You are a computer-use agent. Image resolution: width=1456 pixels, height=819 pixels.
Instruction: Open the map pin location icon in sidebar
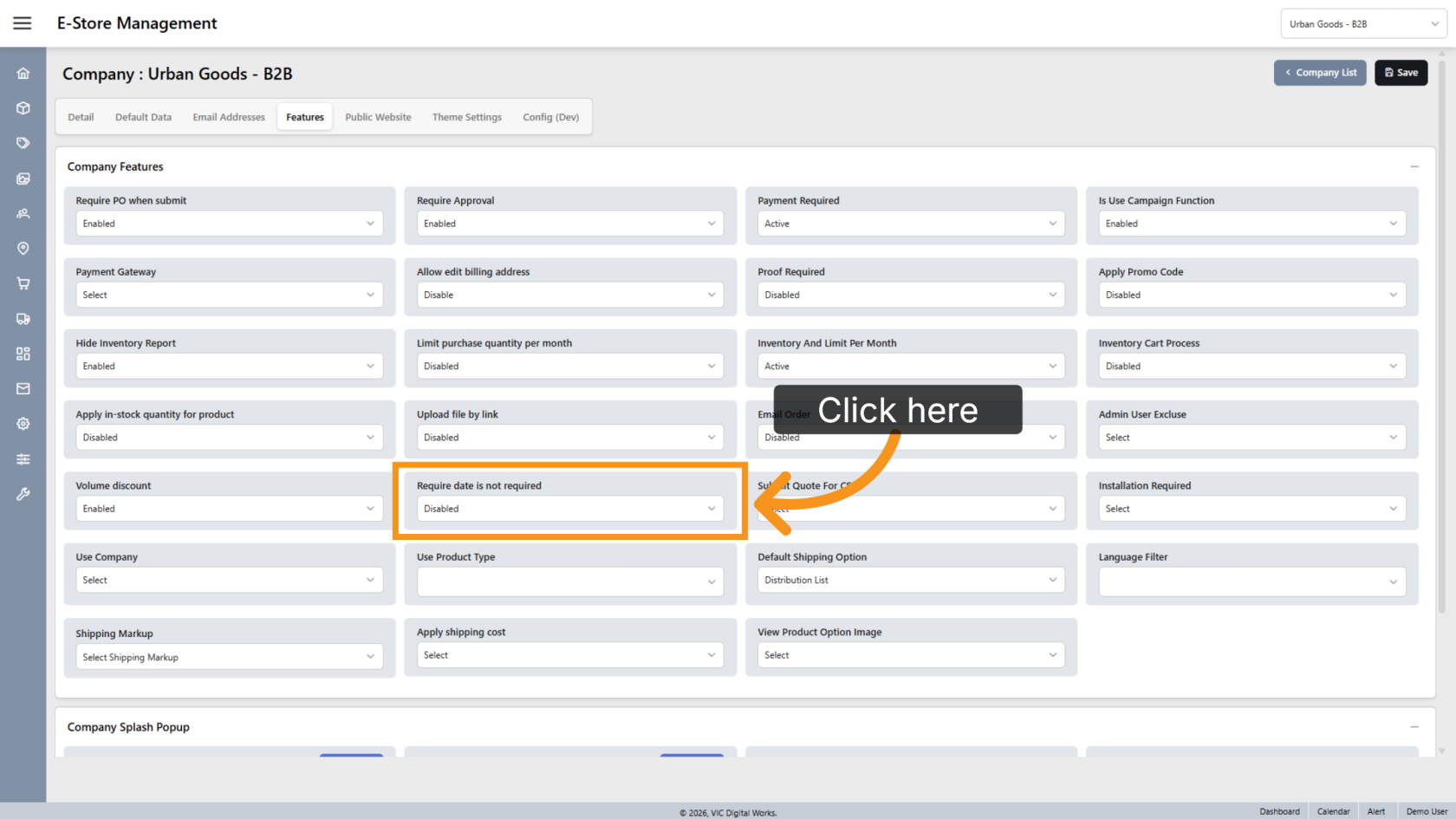tap(23, 249)
